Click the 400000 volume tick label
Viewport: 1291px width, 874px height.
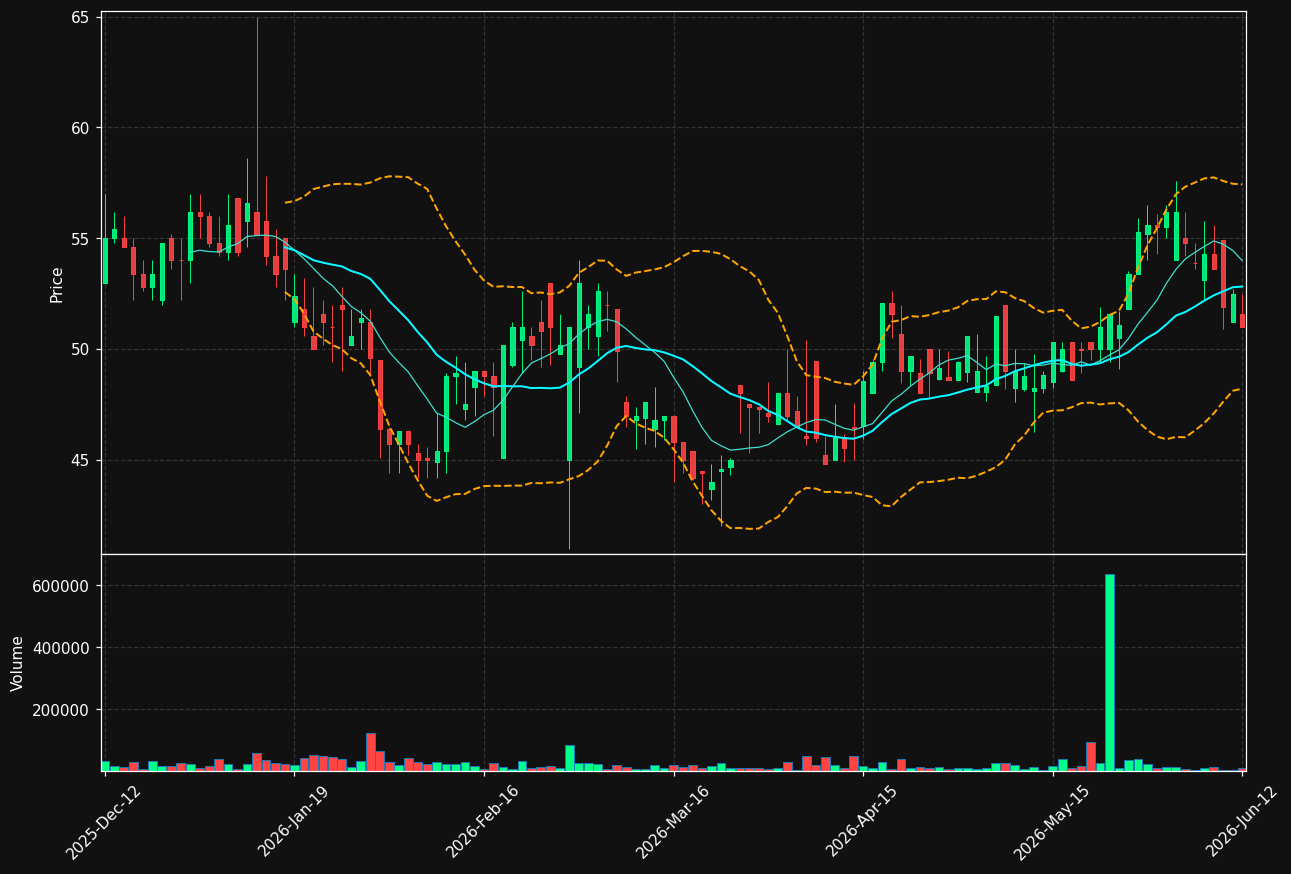click(61, 648)
